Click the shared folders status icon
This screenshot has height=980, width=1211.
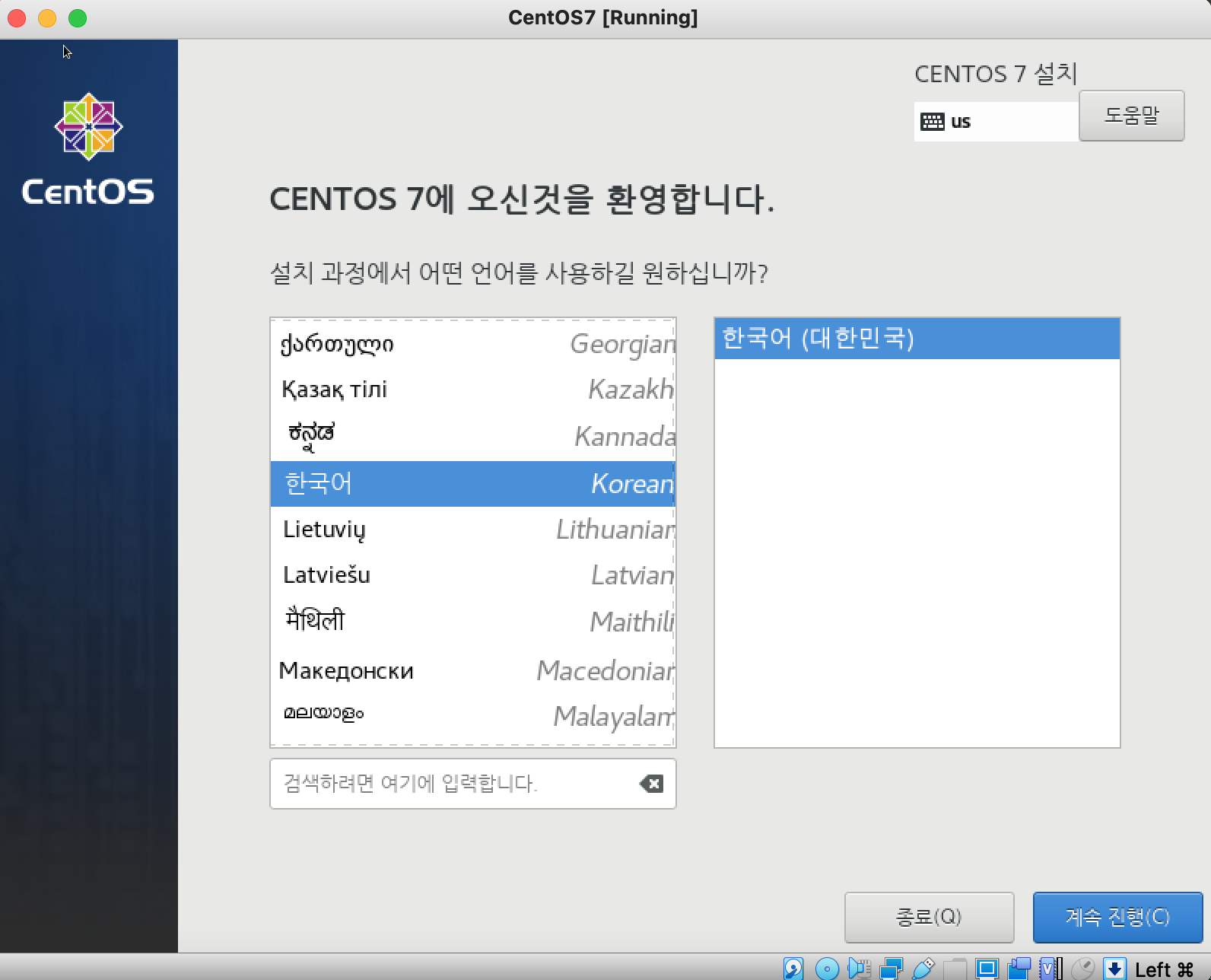point(955,969)
